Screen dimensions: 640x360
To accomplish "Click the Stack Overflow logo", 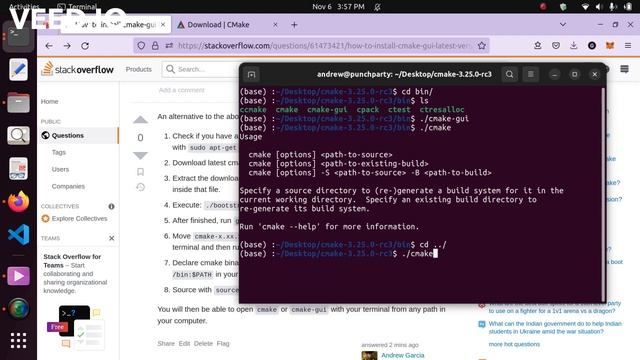I will tap(78, 69).
